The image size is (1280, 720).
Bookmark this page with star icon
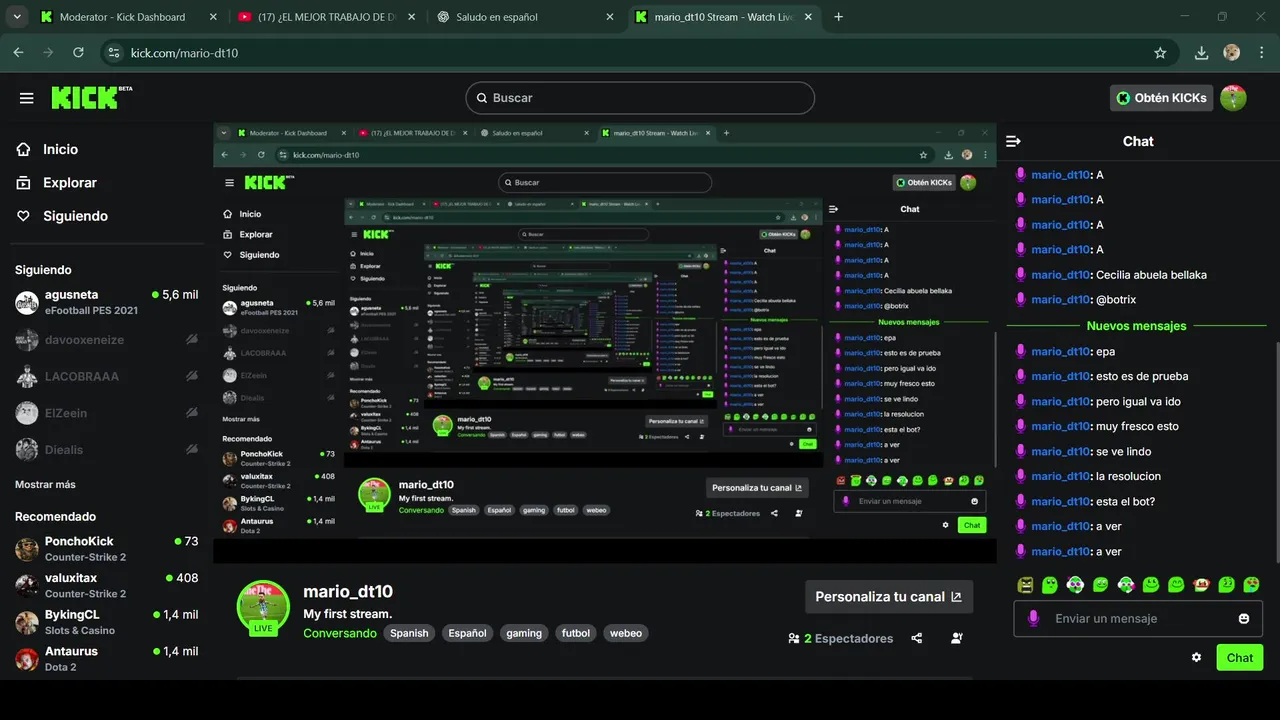pos(1160,53)
